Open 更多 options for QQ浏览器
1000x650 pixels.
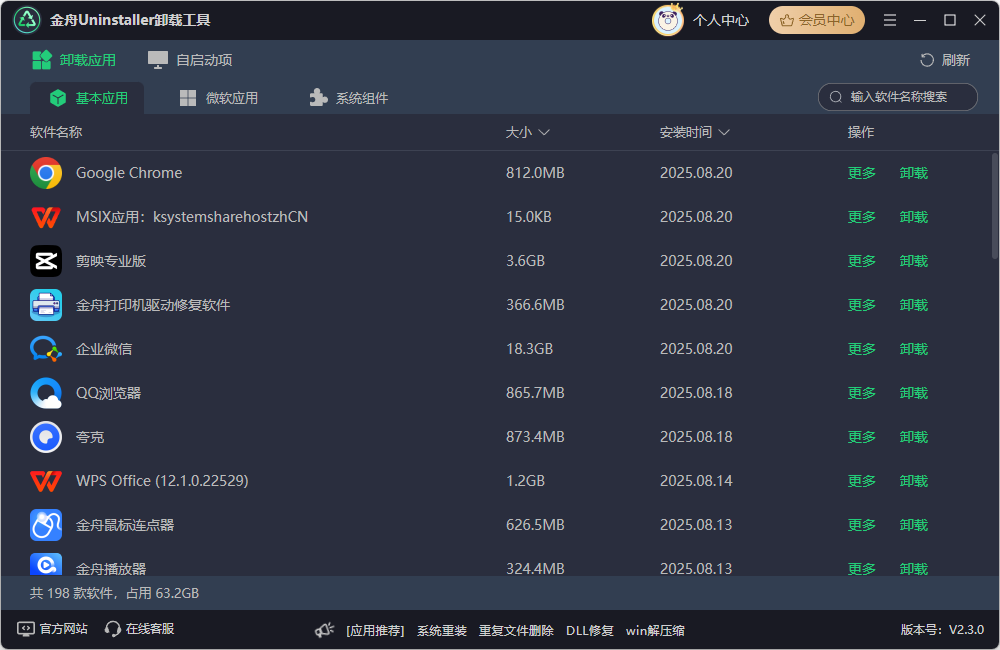click(x=862, y=393)
